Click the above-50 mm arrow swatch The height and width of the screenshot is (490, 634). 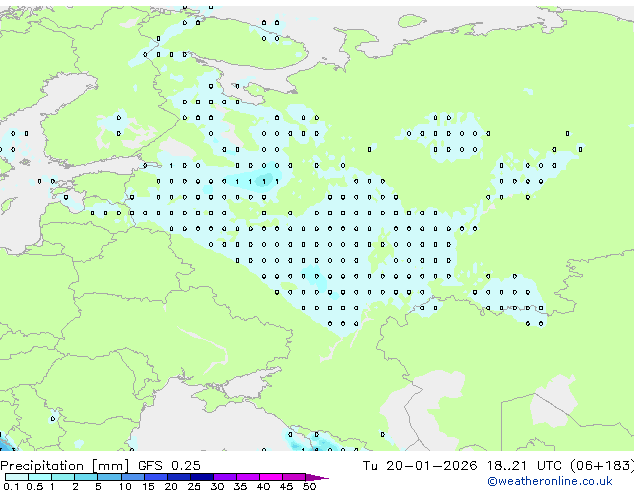pyautogui.click(x=317, y=477)
